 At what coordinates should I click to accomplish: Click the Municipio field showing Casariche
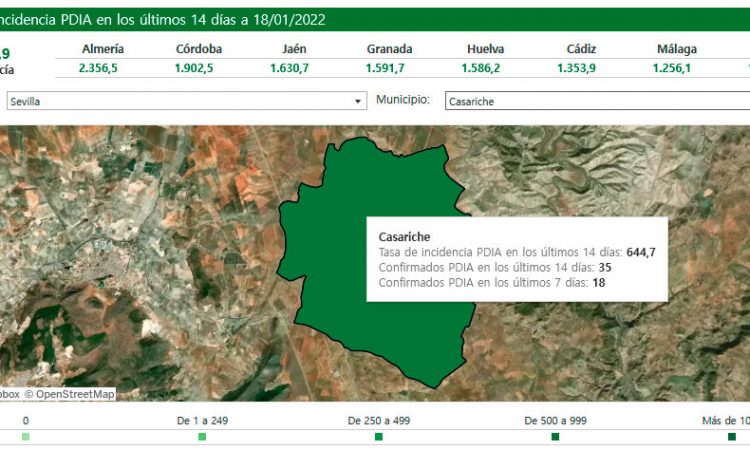(595, 101)
